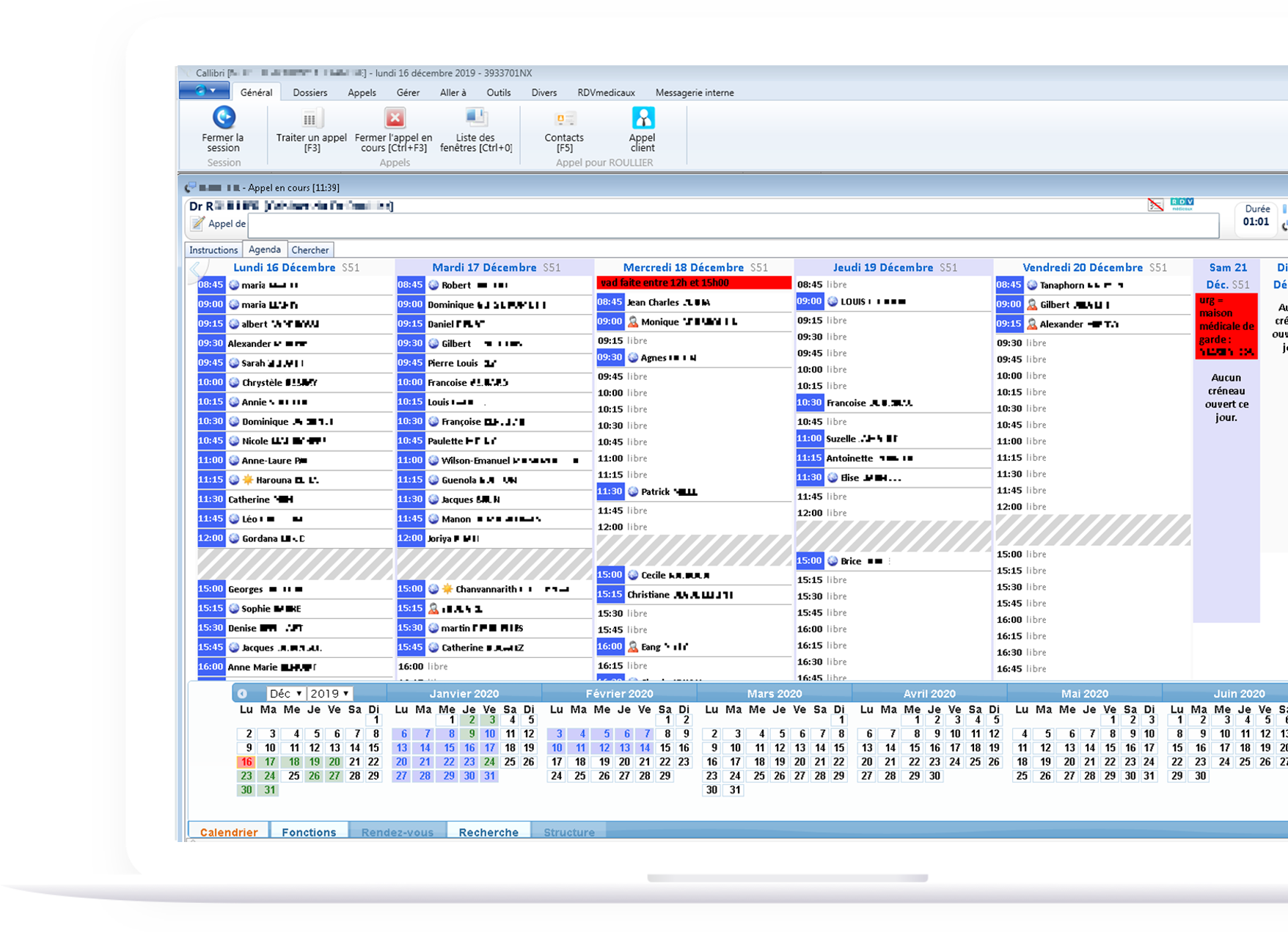Click the Appel client icon
Image resolution: width=1288 pixels, height=933 pixels.
click(x=643, y=118)
